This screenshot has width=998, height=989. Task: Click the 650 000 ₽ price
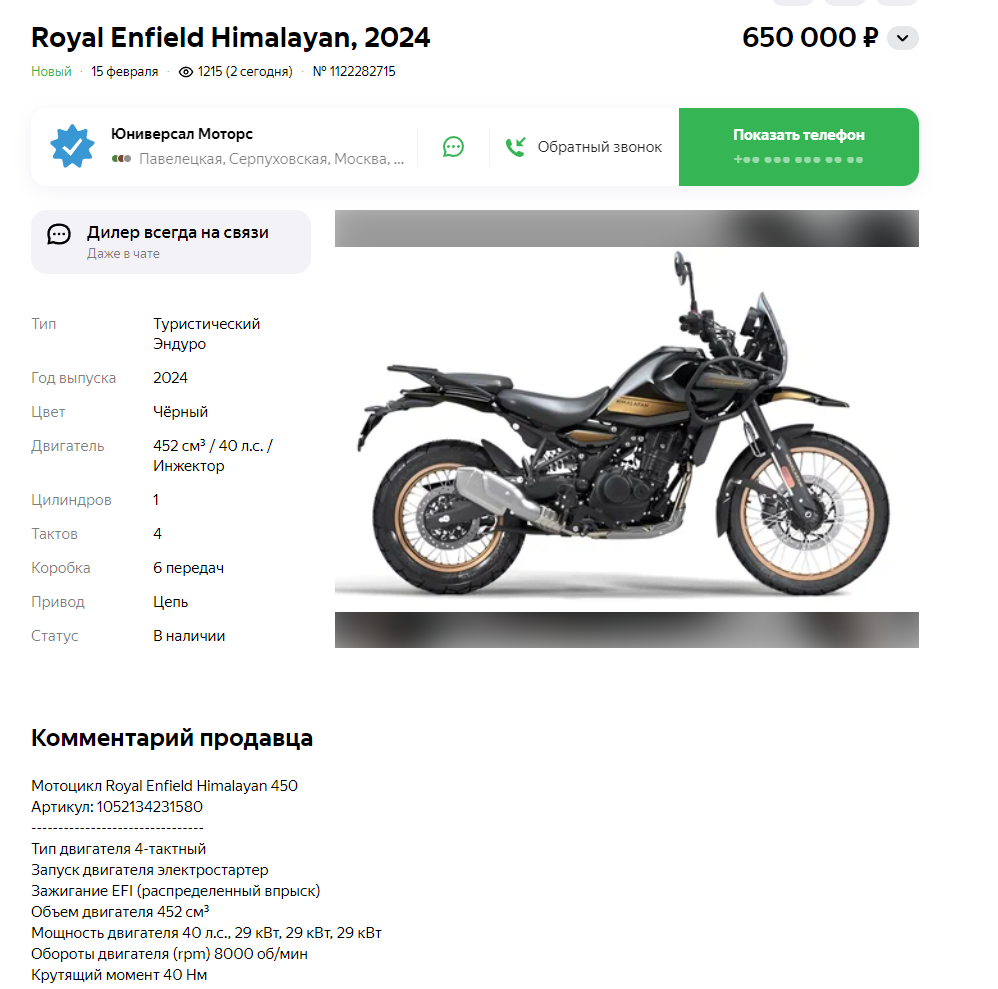[810, 38]
